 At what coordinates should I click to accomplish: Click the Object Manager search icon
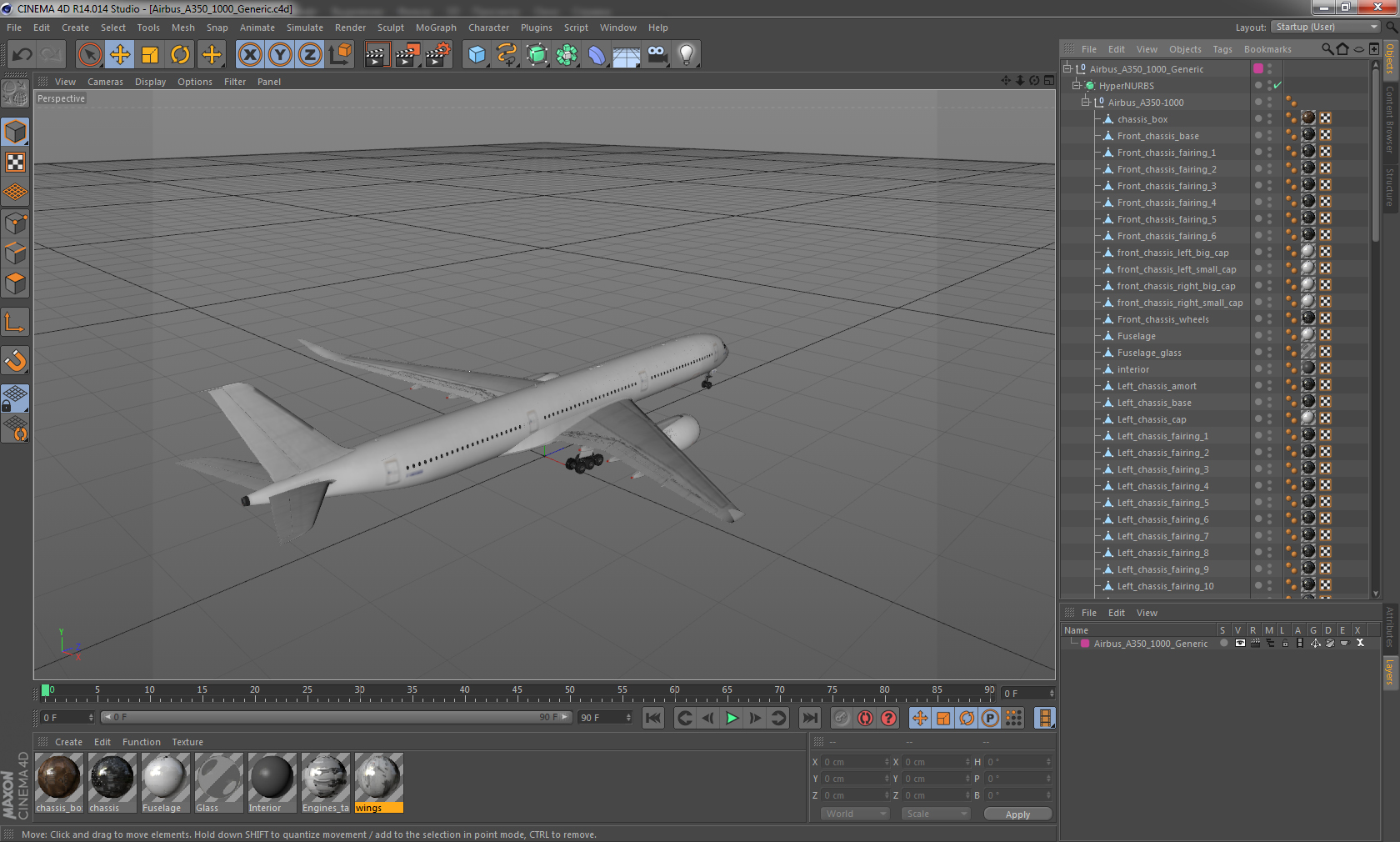[x=1327, y=49]
